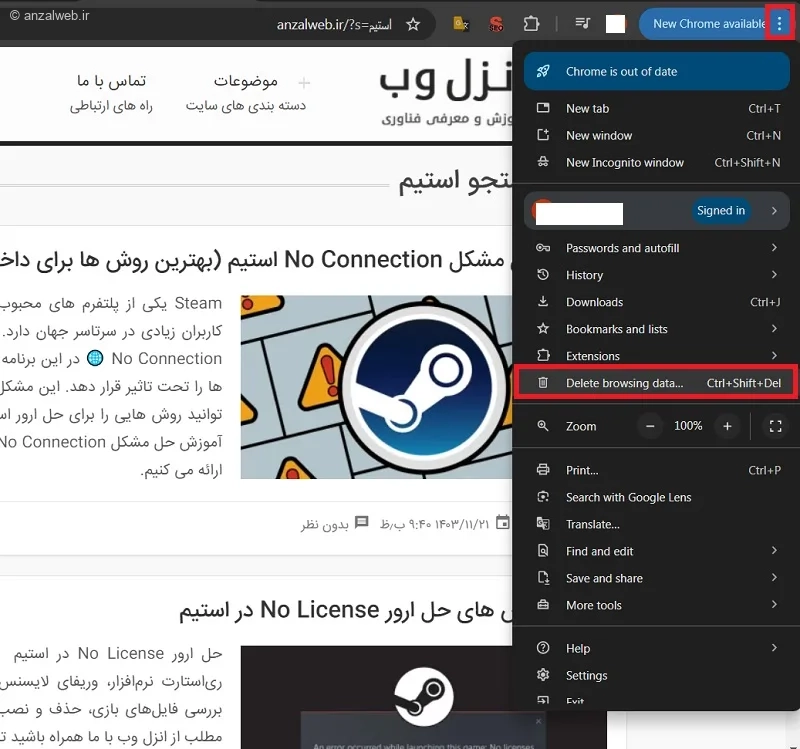
Task: Click the Signed in badge
Action: pos(720,211)
